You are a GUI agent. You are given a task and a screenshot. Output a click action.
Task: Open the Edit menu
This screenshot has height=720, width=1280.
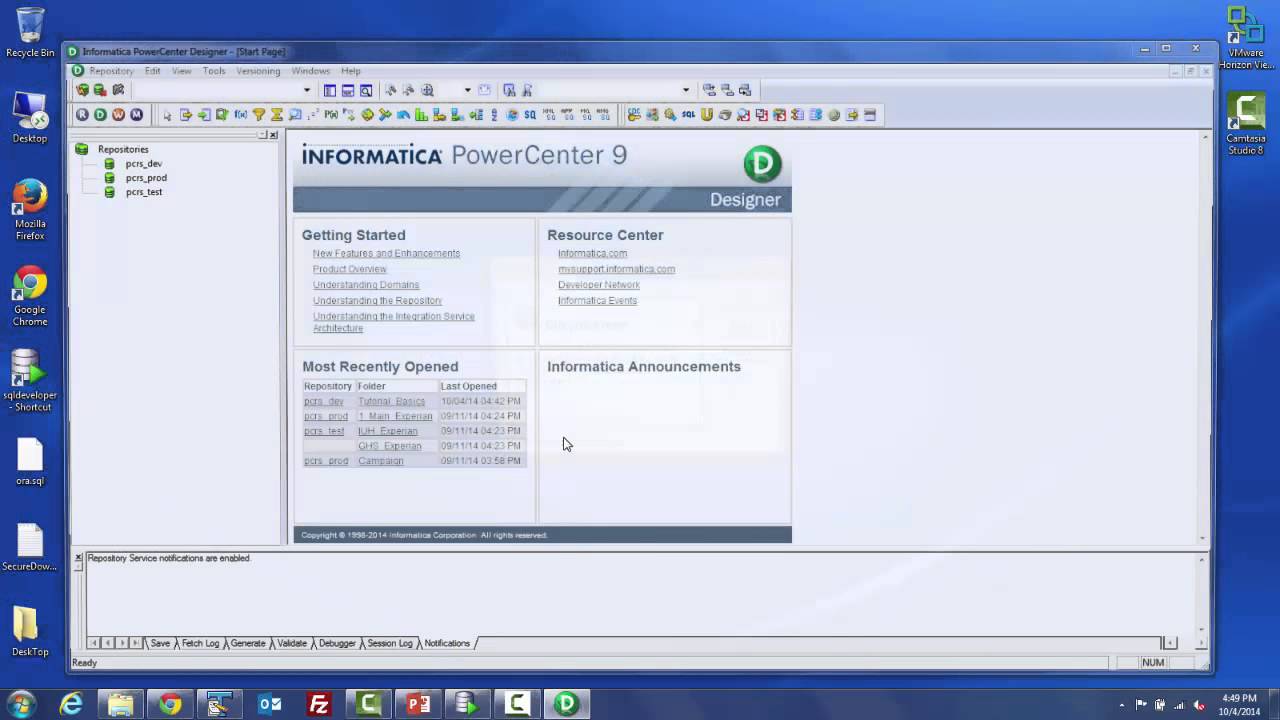point(152,71)
